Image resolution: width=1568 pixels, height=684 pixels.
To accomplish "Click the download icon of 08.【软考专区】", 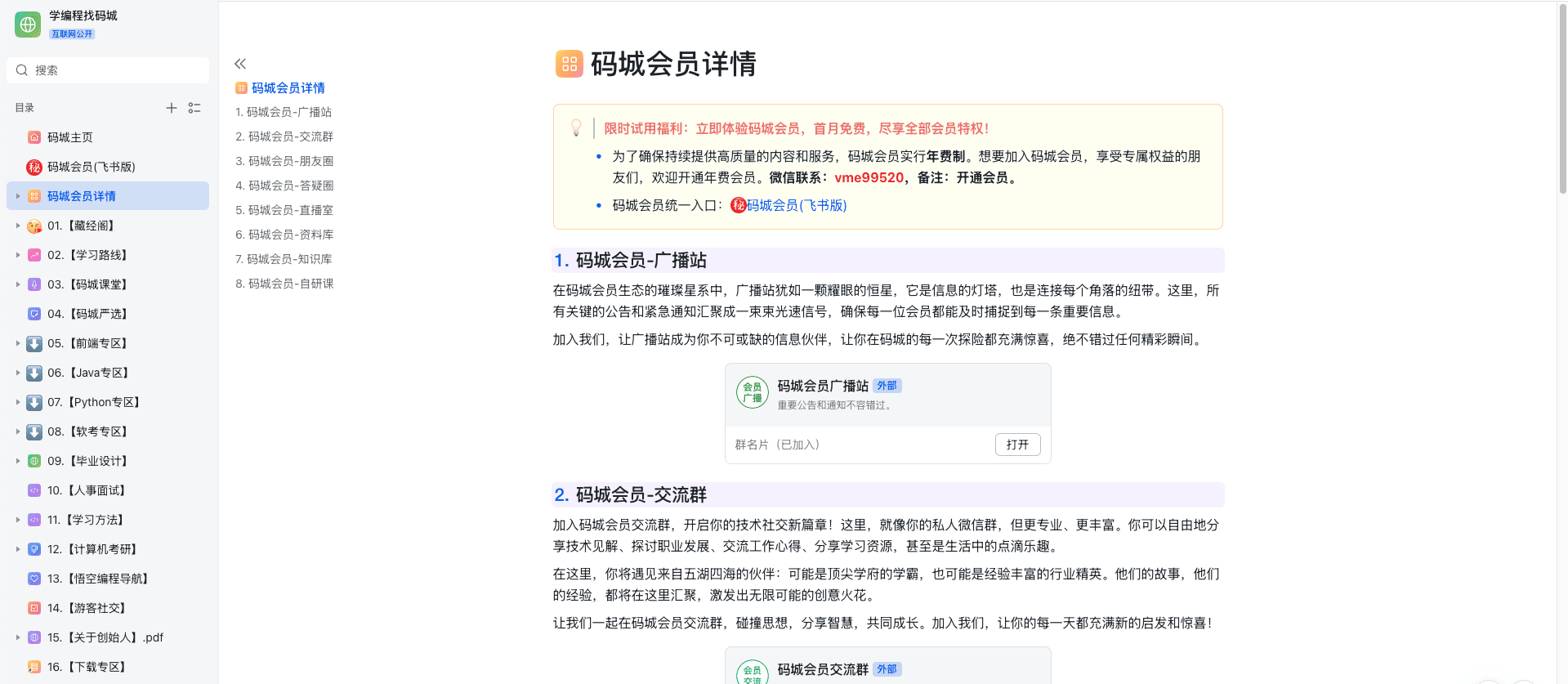I will point(34,431).
